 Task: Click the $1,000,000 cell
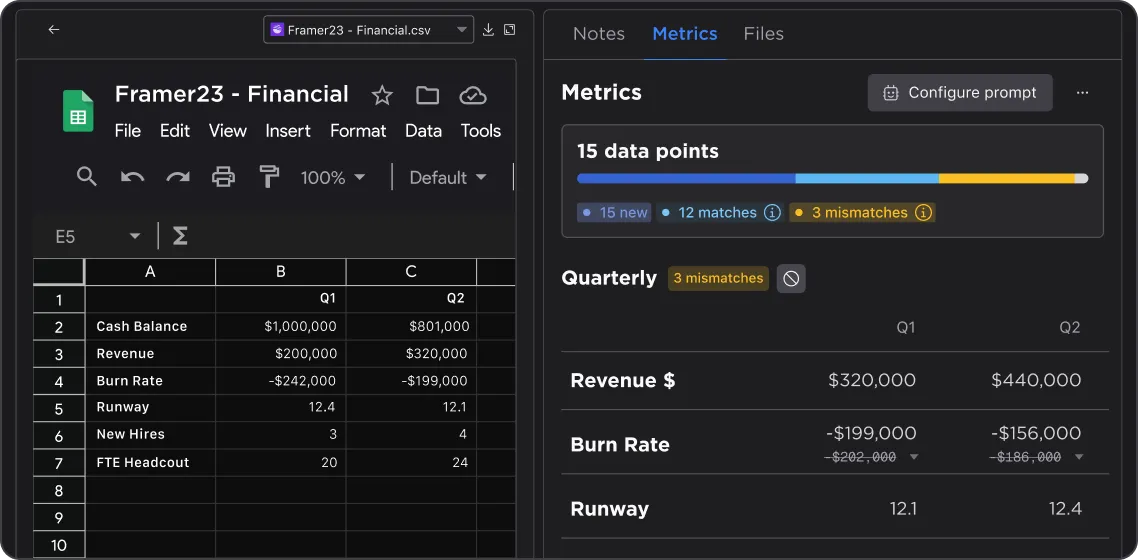click(x=281, y=326)
